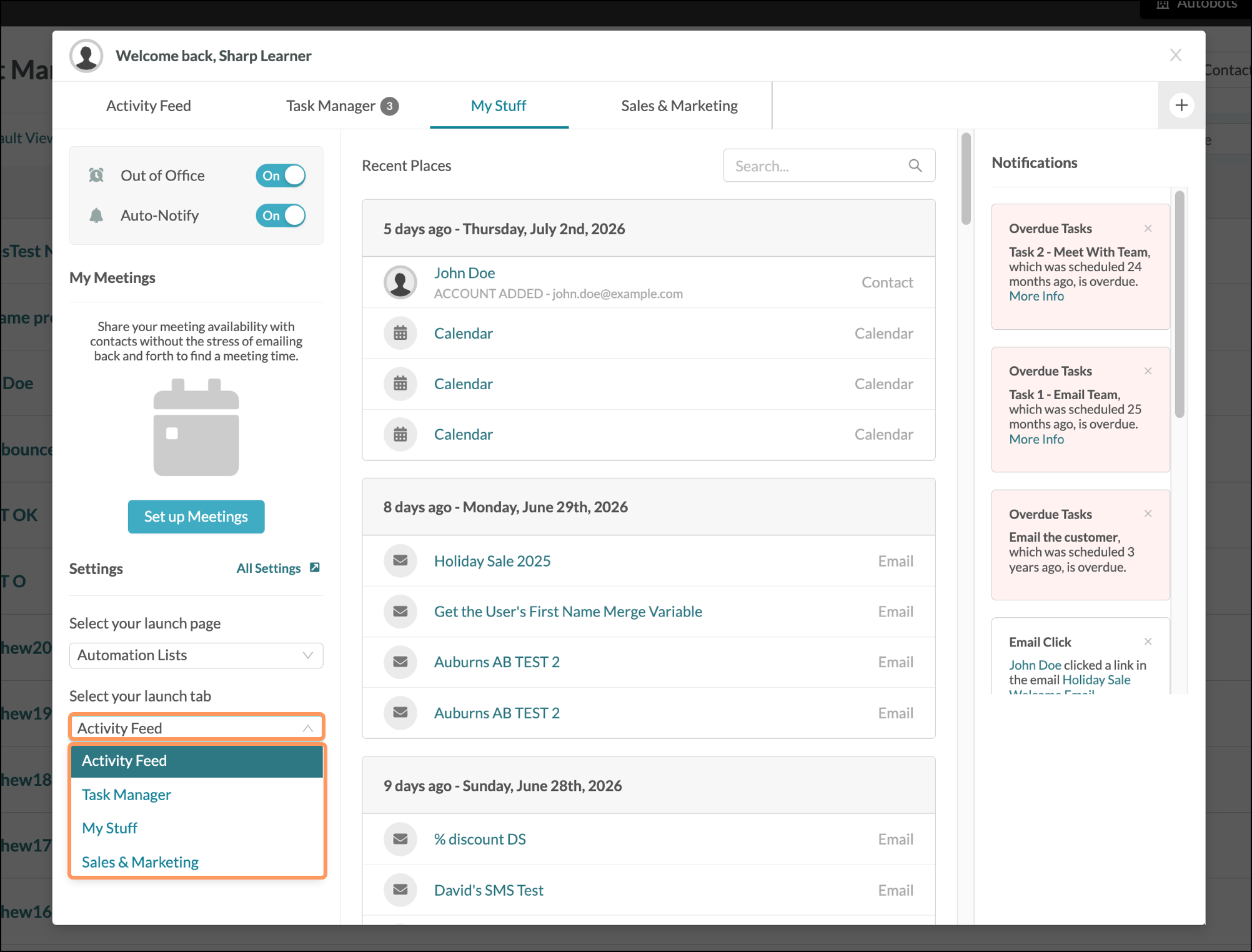Click the plus icon to add tab

[x=1181, y=105]
